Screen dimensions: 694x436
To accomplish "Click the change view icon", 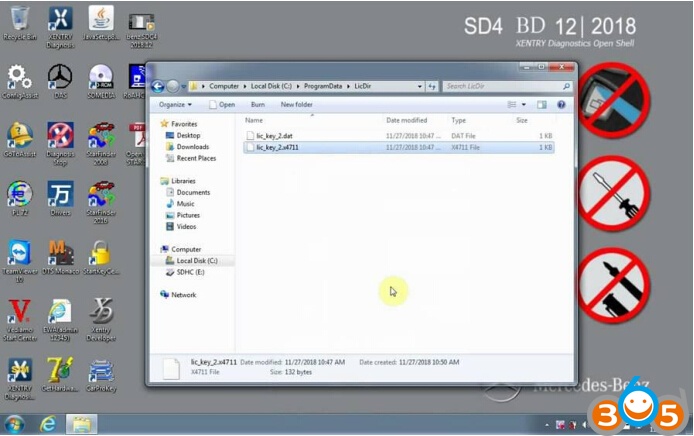I will tap(512, 104).
